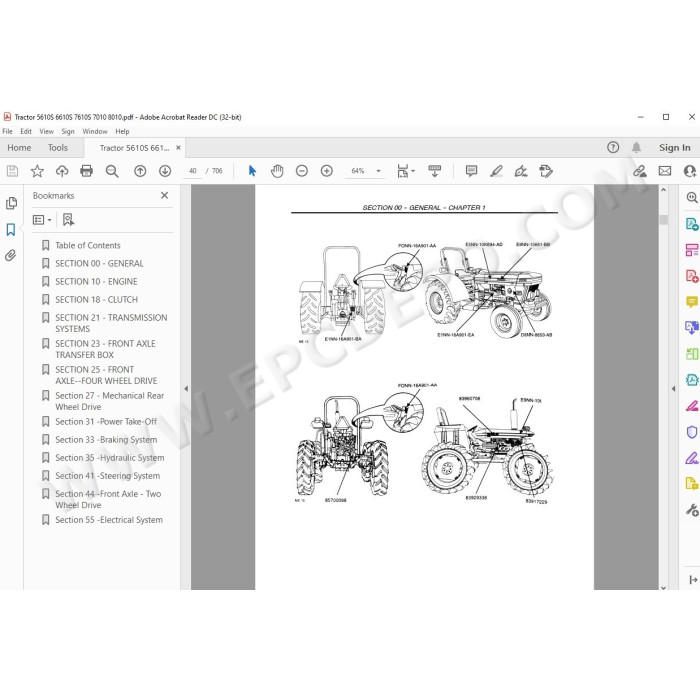Open the fit page options icon

point(405,171)
